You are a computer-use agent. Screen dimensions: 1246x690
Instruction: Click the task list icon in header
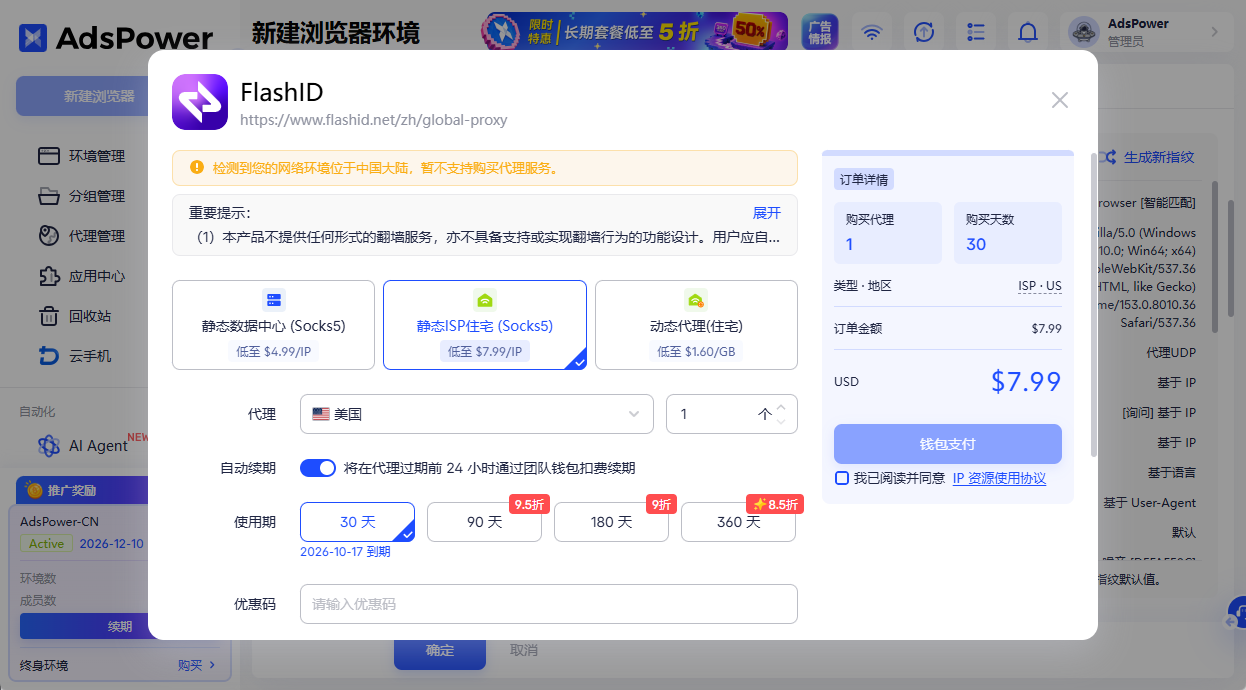coord(977,32)
